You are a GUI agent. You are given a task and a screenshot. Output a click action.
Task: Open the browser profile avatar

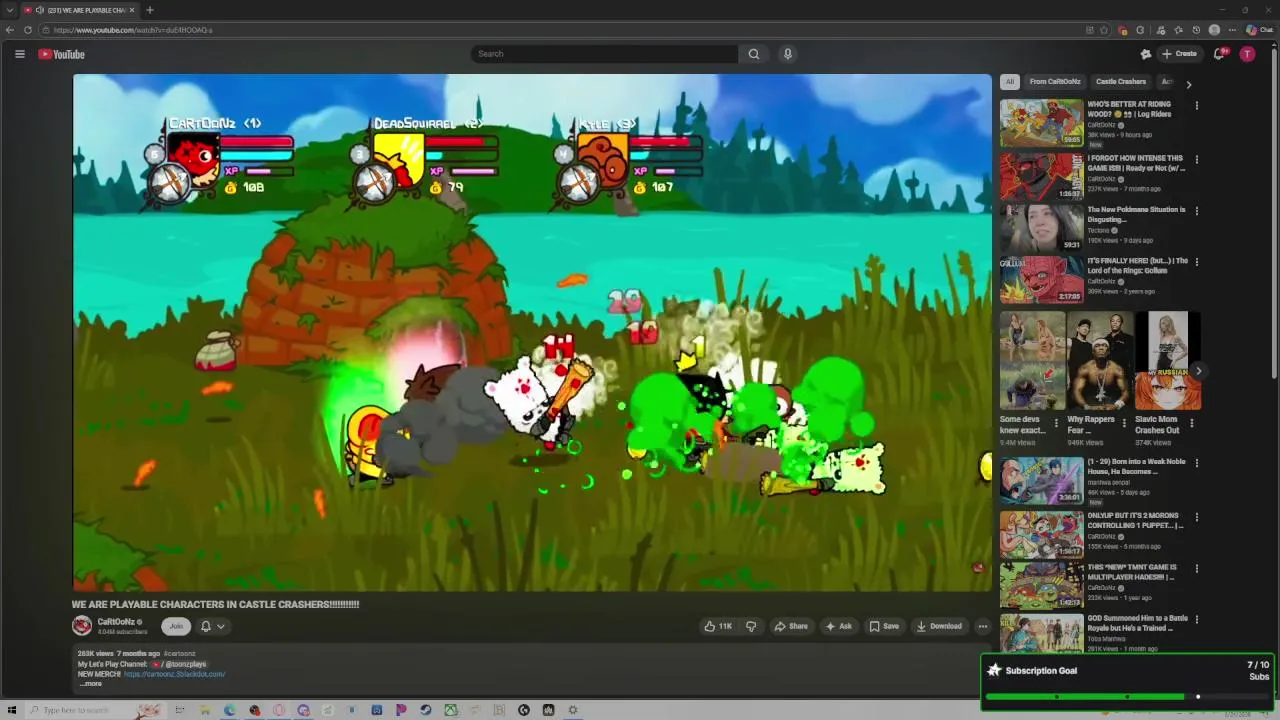pos(1215,30)
